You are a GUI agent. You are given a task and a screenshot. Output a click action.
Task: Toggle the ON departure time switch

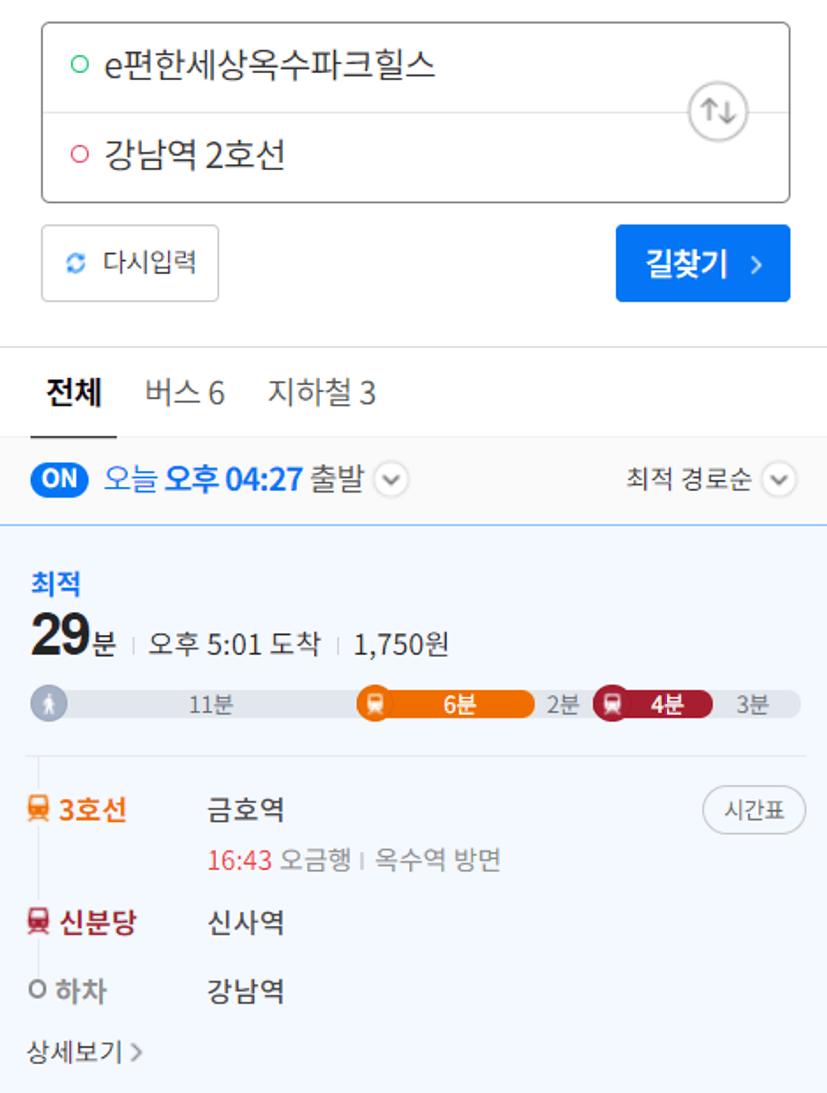(x=59, y=480)
